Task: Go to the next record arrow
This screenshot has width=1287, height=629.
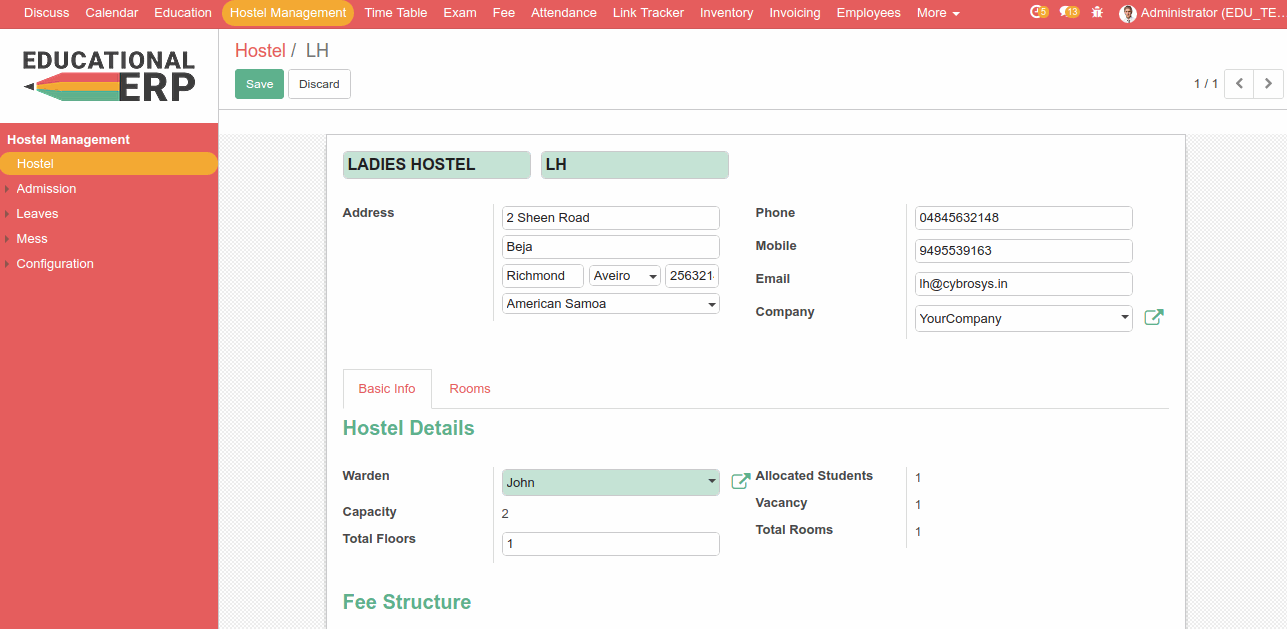Action: pos(1268,84)
